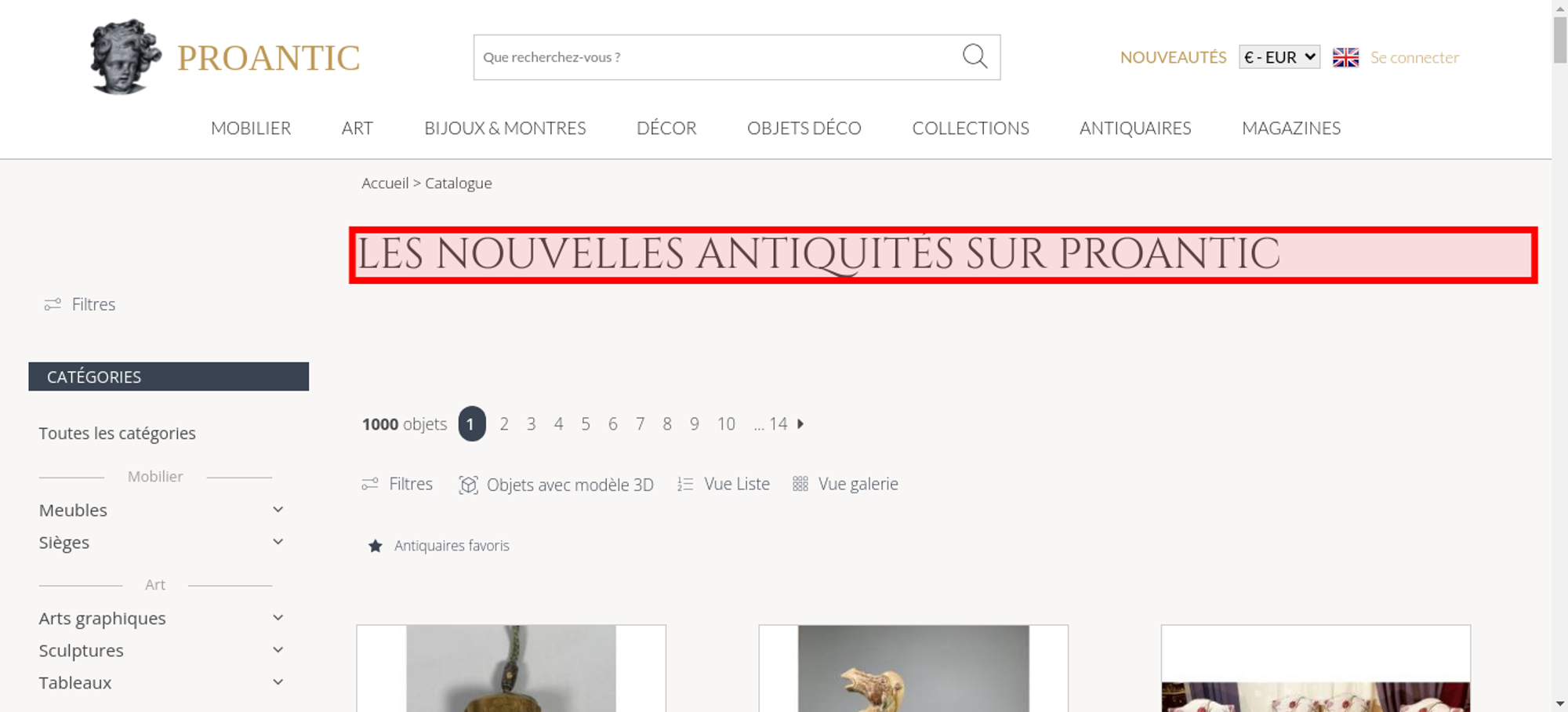Image resolution: width=1568 pixels, height=712 pixels.
Task: Click the magnifying glass search icon
Action: tap(975, 56)
